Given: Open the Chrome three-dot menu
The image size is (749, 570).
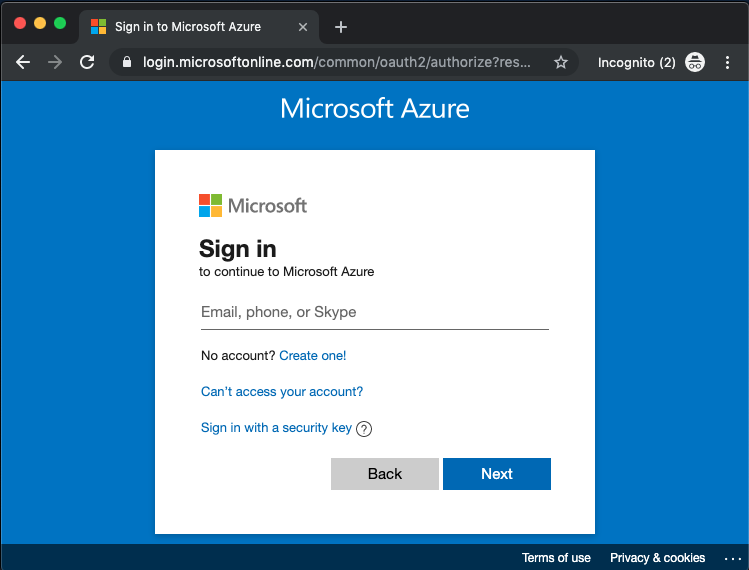Looking at the screenshot, I should 727,62.
